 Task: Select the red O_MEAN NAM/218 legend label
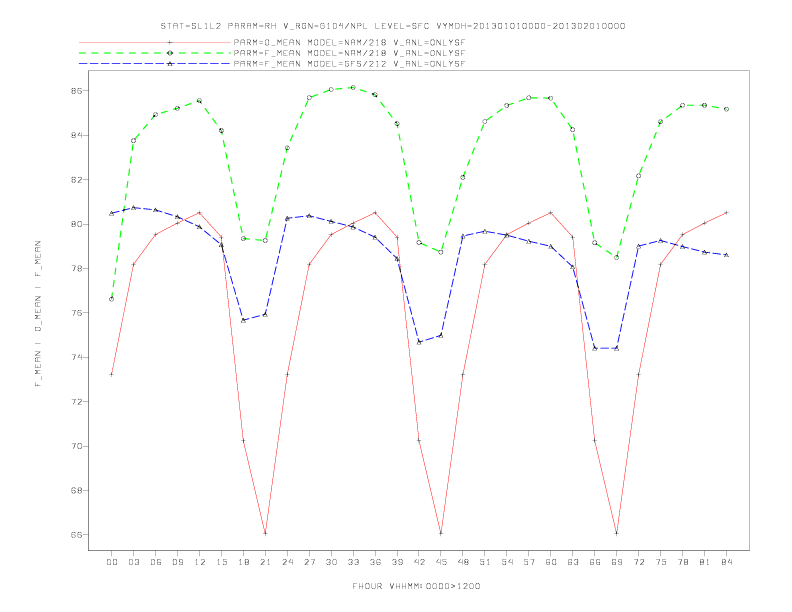tap(349, 42)
